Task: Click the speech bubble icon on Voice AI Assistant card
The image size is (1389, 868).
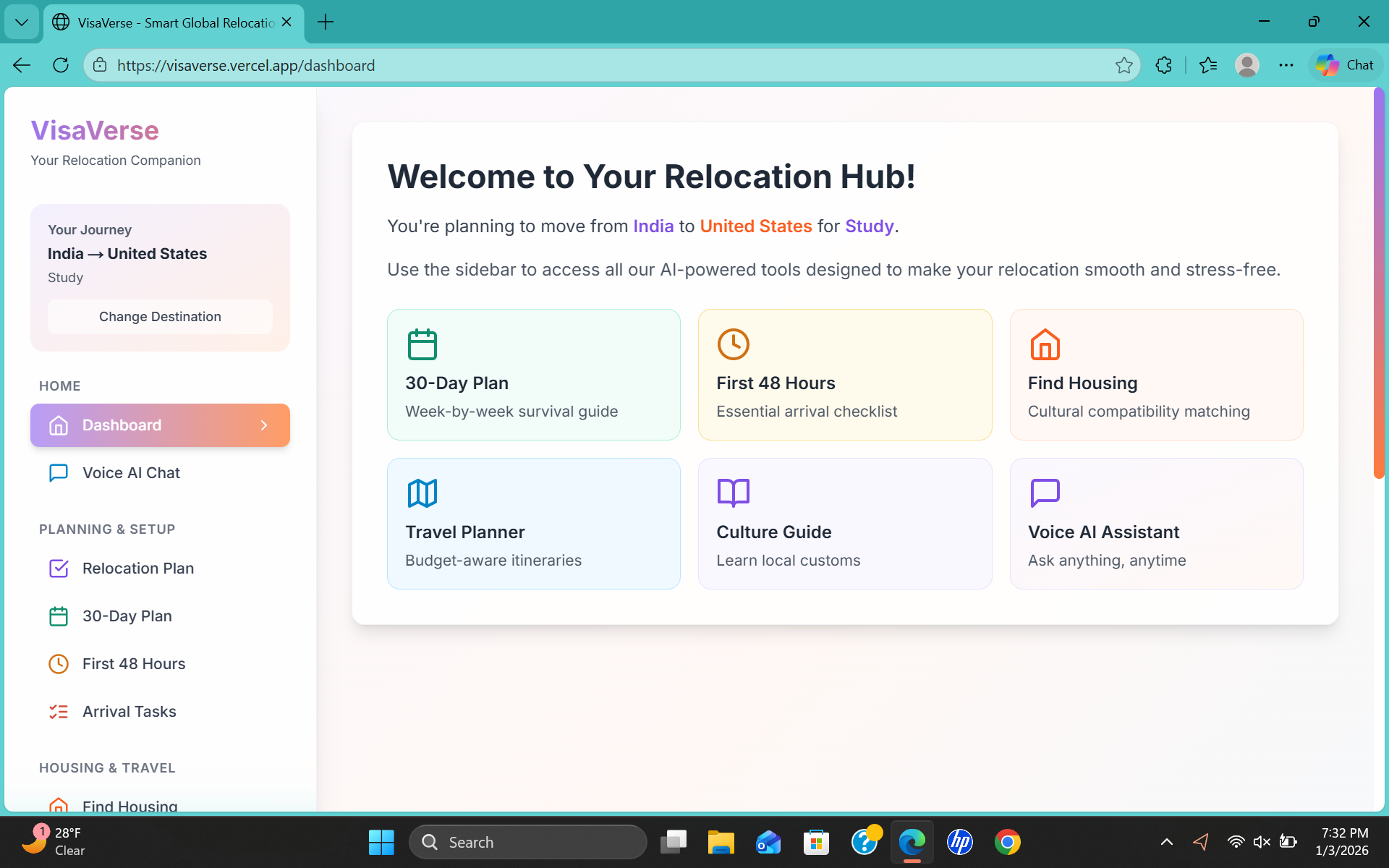Action: 1045,493
